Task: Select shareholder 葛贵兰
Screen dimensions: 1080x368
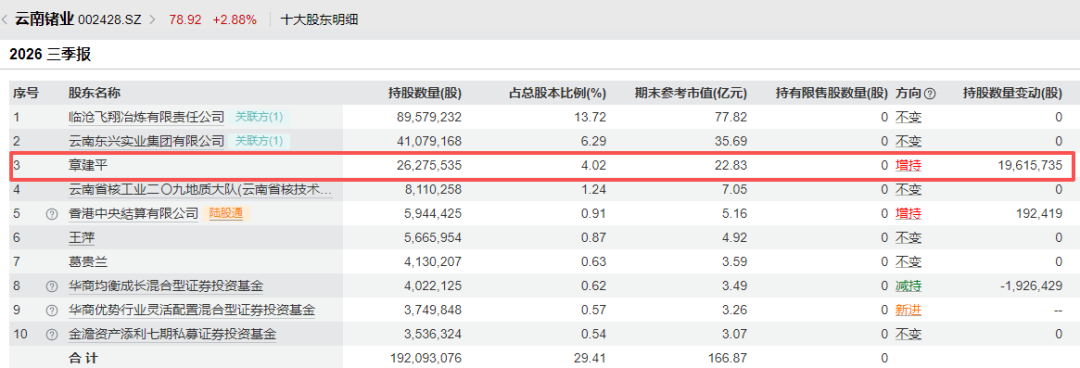Action: click(87, 262)
